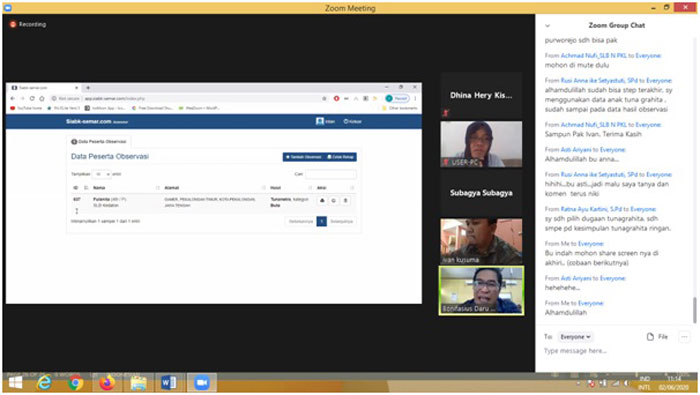Screen dimensions: 700x395
Task: Click last action icon in Fulanita row
Action: [x=345, y=201]
